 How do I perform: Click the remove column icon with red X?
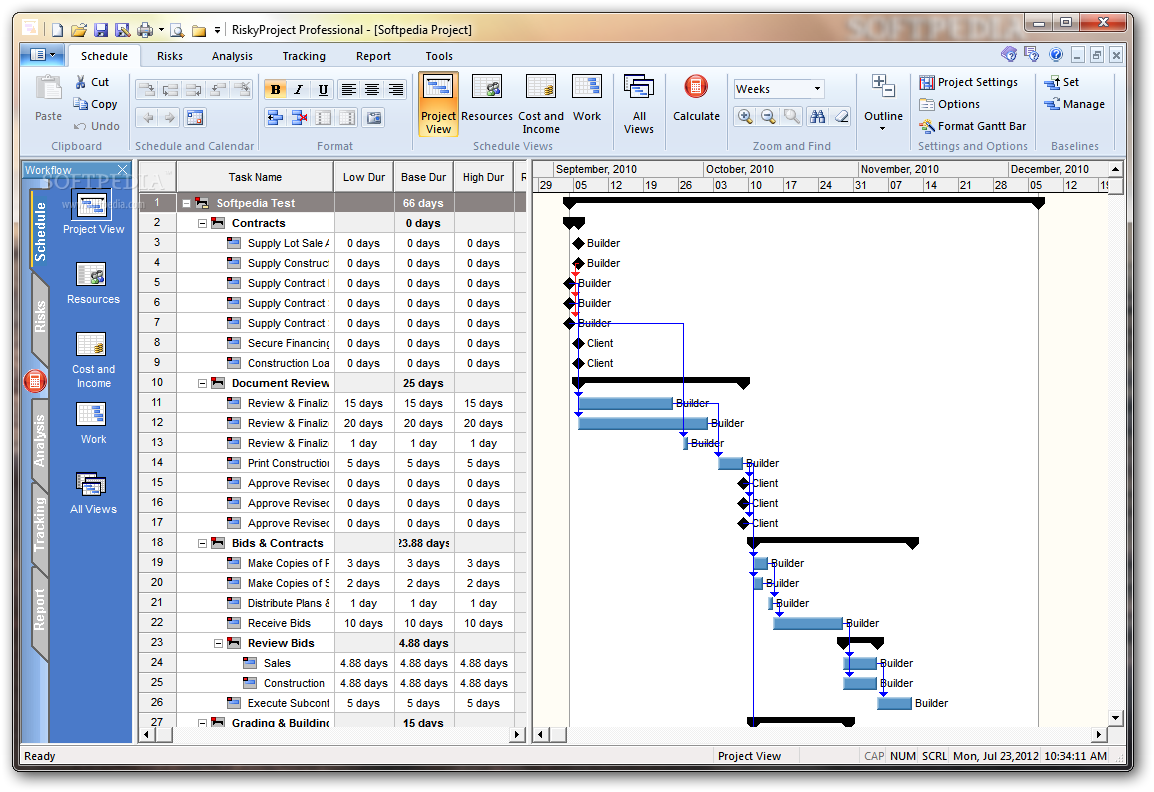(x=300, y=117)
